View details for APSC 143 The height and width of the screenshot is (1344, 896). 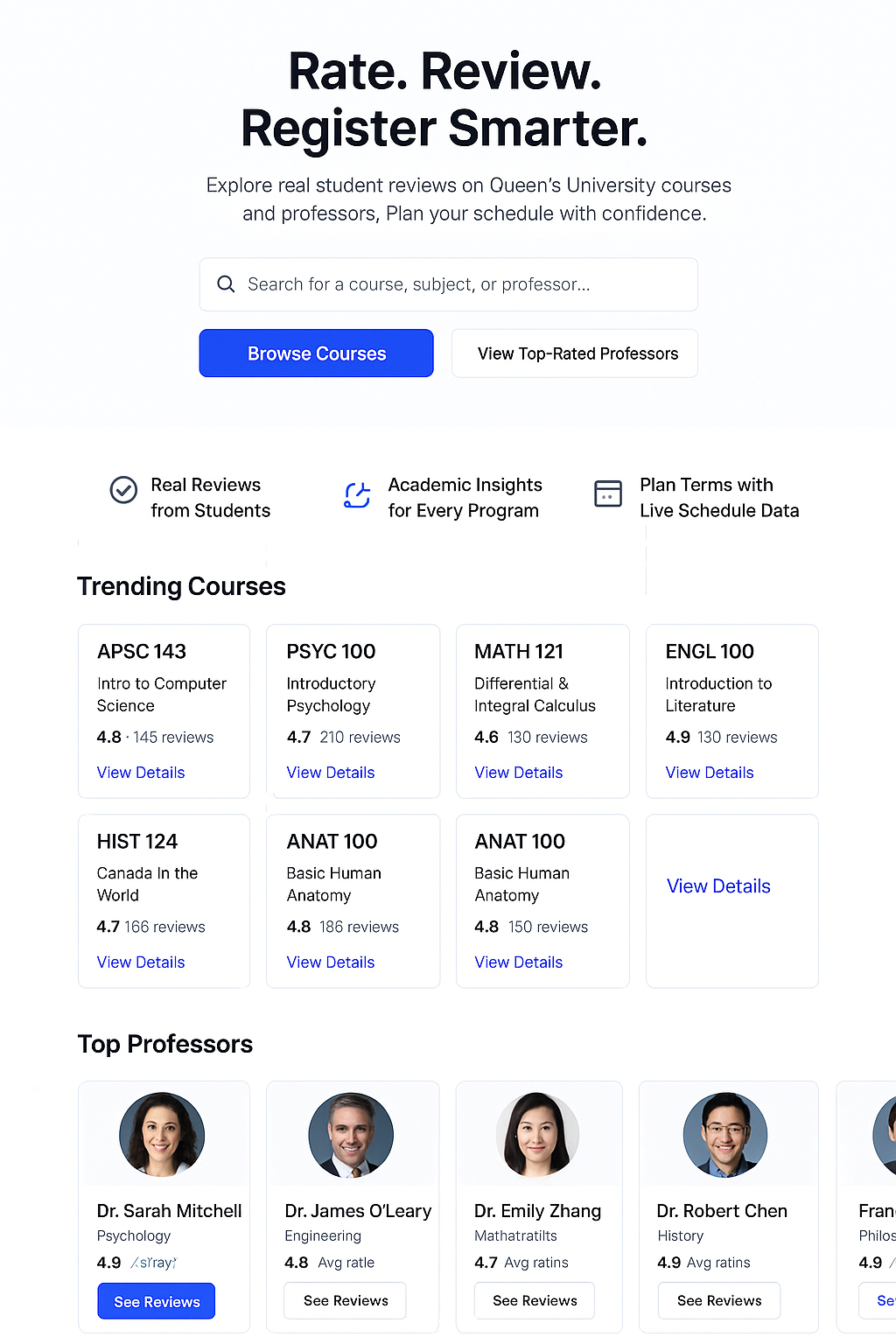[141, 773]
